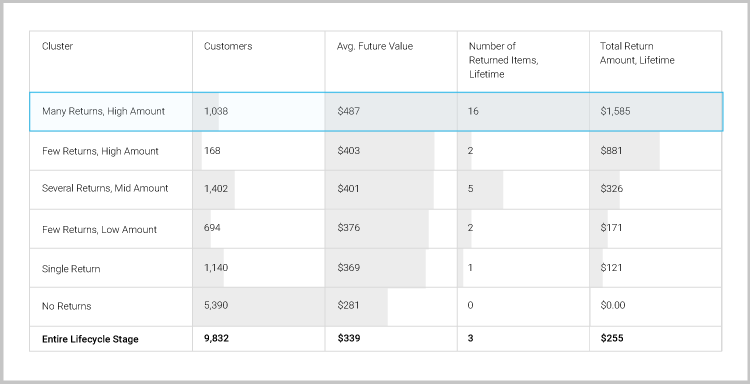Select the No Returns cluster row
This screenshot has width=750, height=384.
[376, 307]
